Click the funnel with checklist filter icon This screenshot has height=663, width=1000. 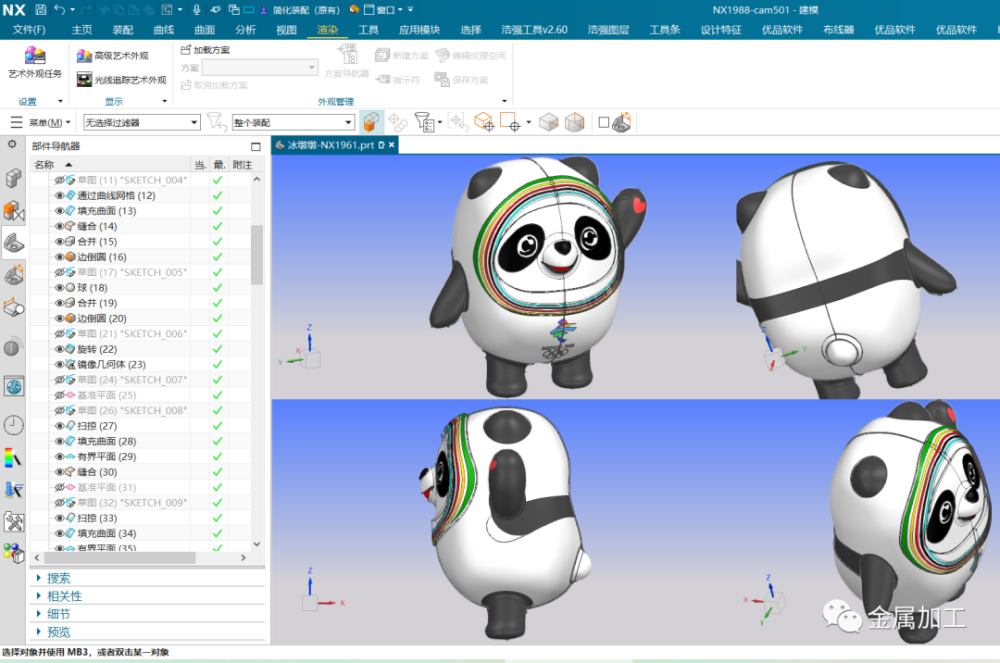pyautogui.click(x=424, y=122)
